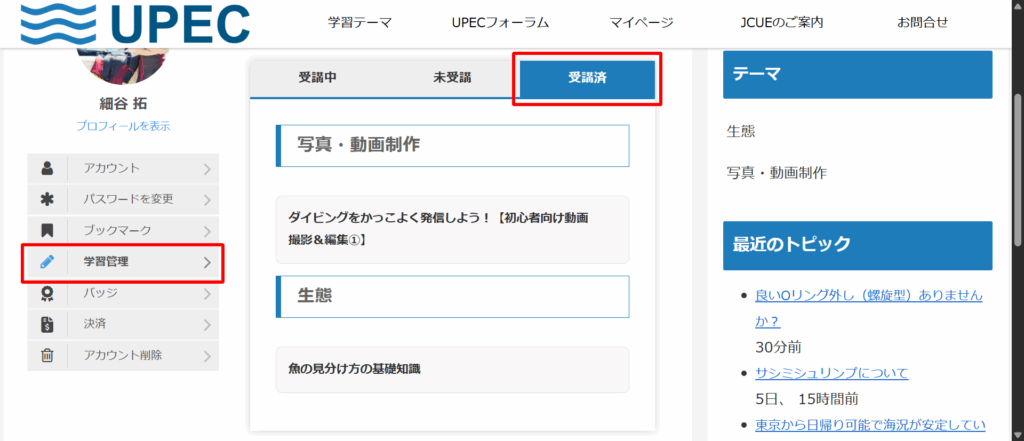Viewport: 1024px width, 441px height.
Task: Click the asterisk icon for パスワードを変更
Action: point(47,199)
